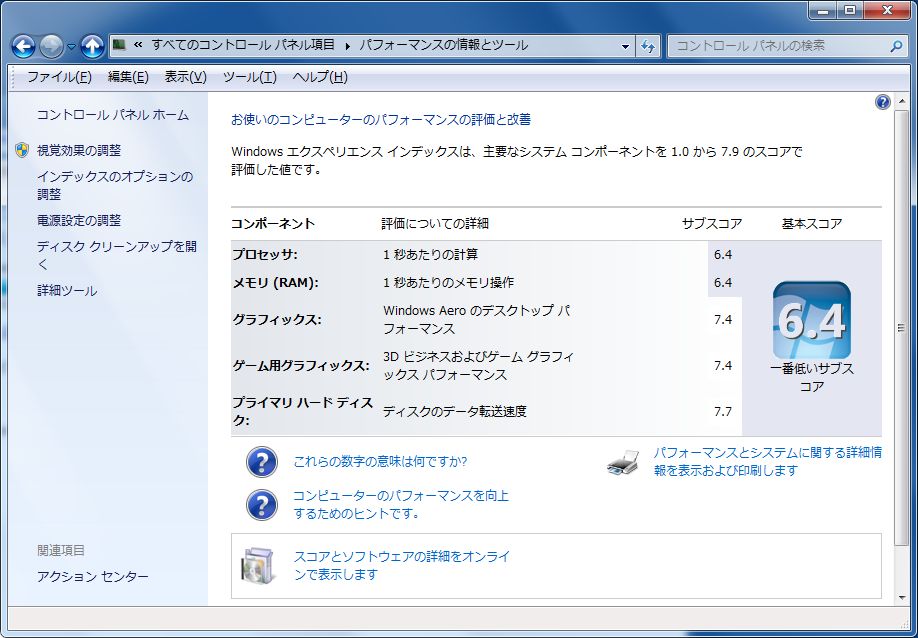This screenshot has height=638, width=918.
Task: Click the 評価についての詳細 column header
Action: coord(435,224)
